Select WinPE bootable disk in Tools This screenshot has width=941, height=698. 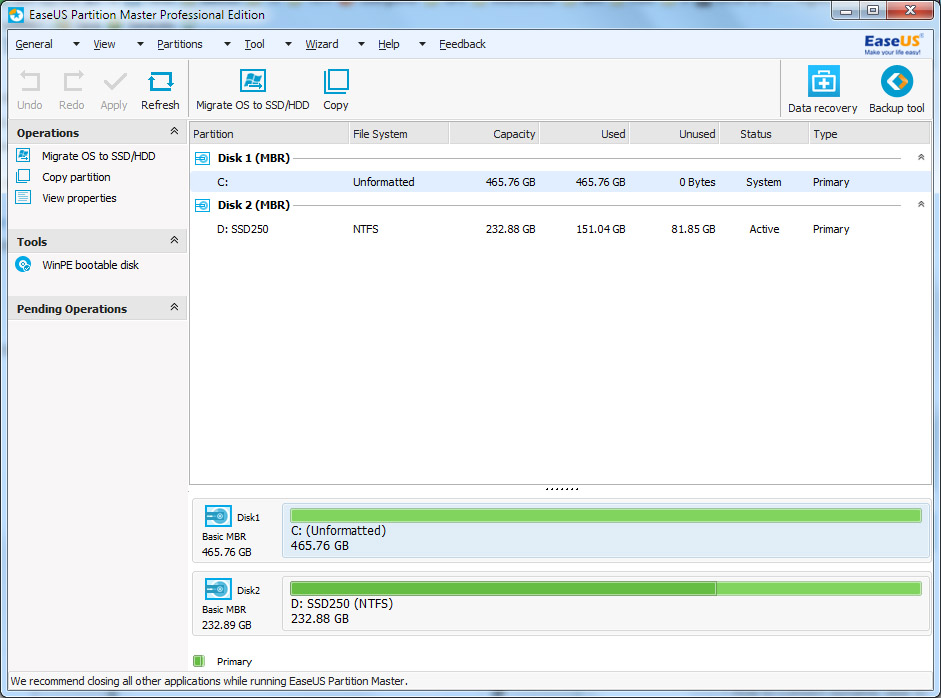[90, 265]
